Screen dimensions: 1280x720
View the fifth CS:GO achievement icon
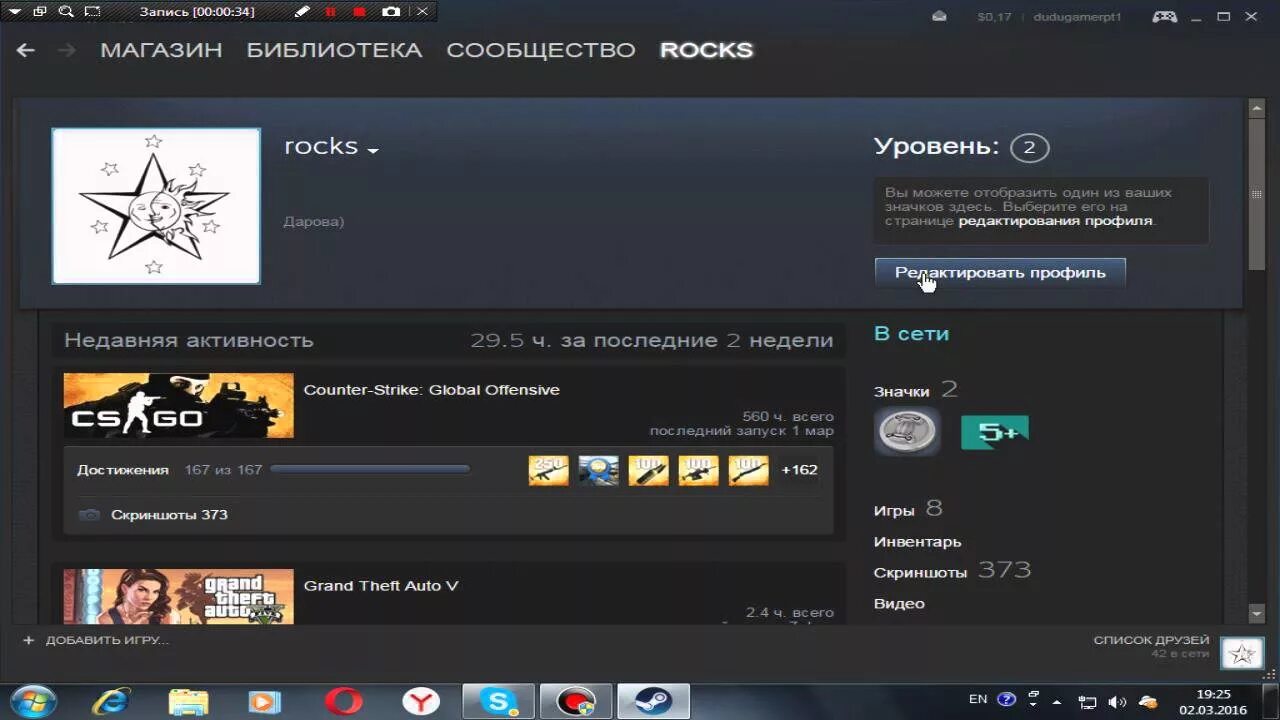(x=748, y=469)
